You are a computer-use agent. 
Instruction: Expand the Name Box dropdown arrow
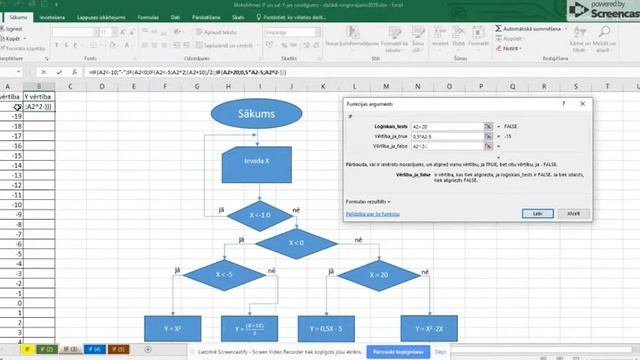[x=18, y=72]
